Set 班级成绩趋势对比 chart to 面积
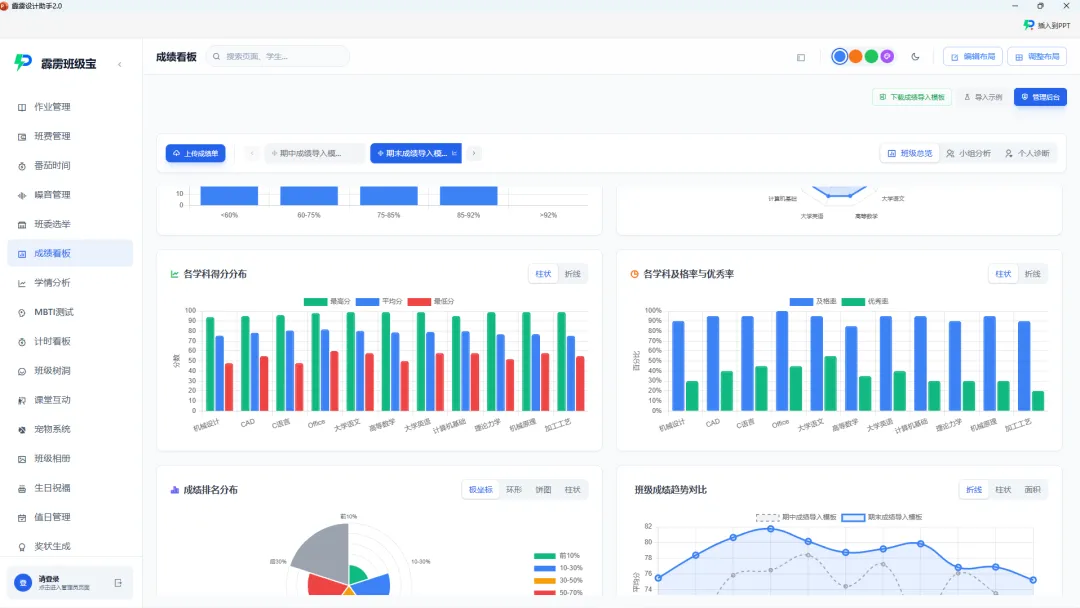Screen dimensions: 1080x608 [x=1032, y=490]
